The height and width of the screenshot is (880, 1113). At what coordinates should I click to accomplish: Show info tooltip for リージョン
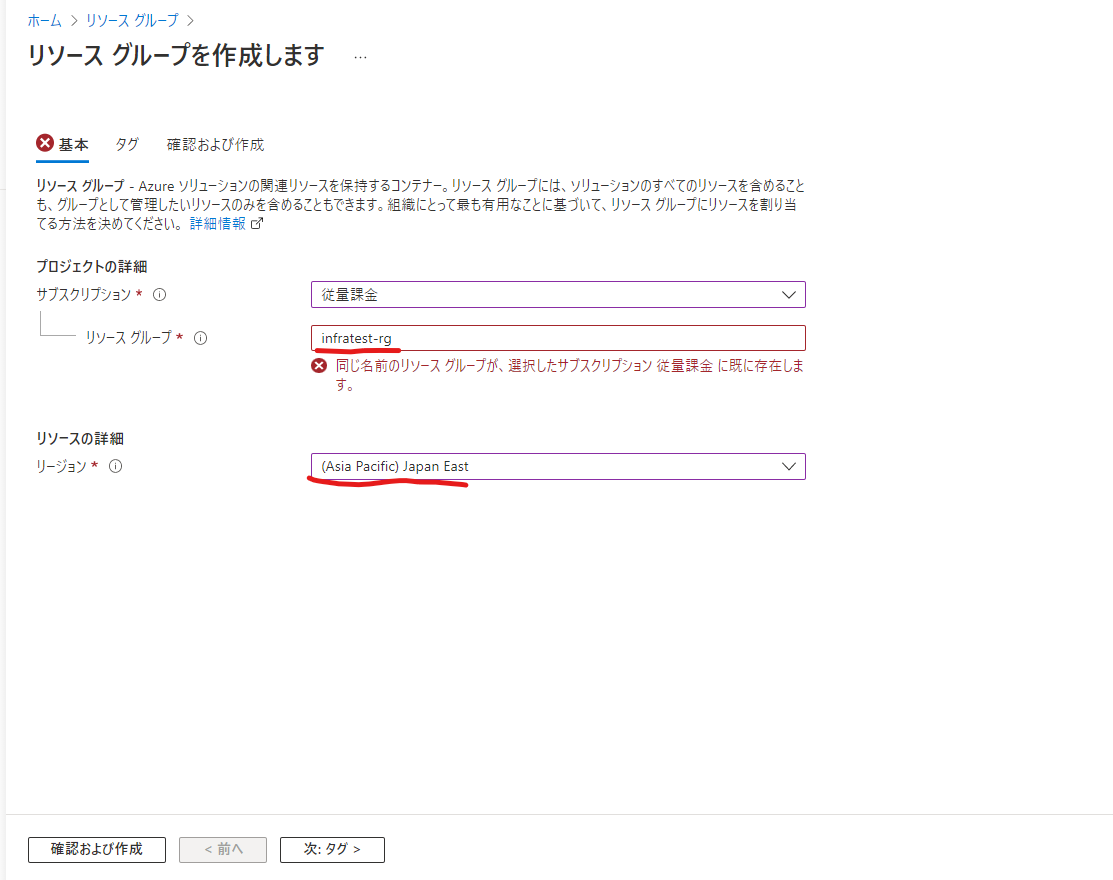(116, 466)
